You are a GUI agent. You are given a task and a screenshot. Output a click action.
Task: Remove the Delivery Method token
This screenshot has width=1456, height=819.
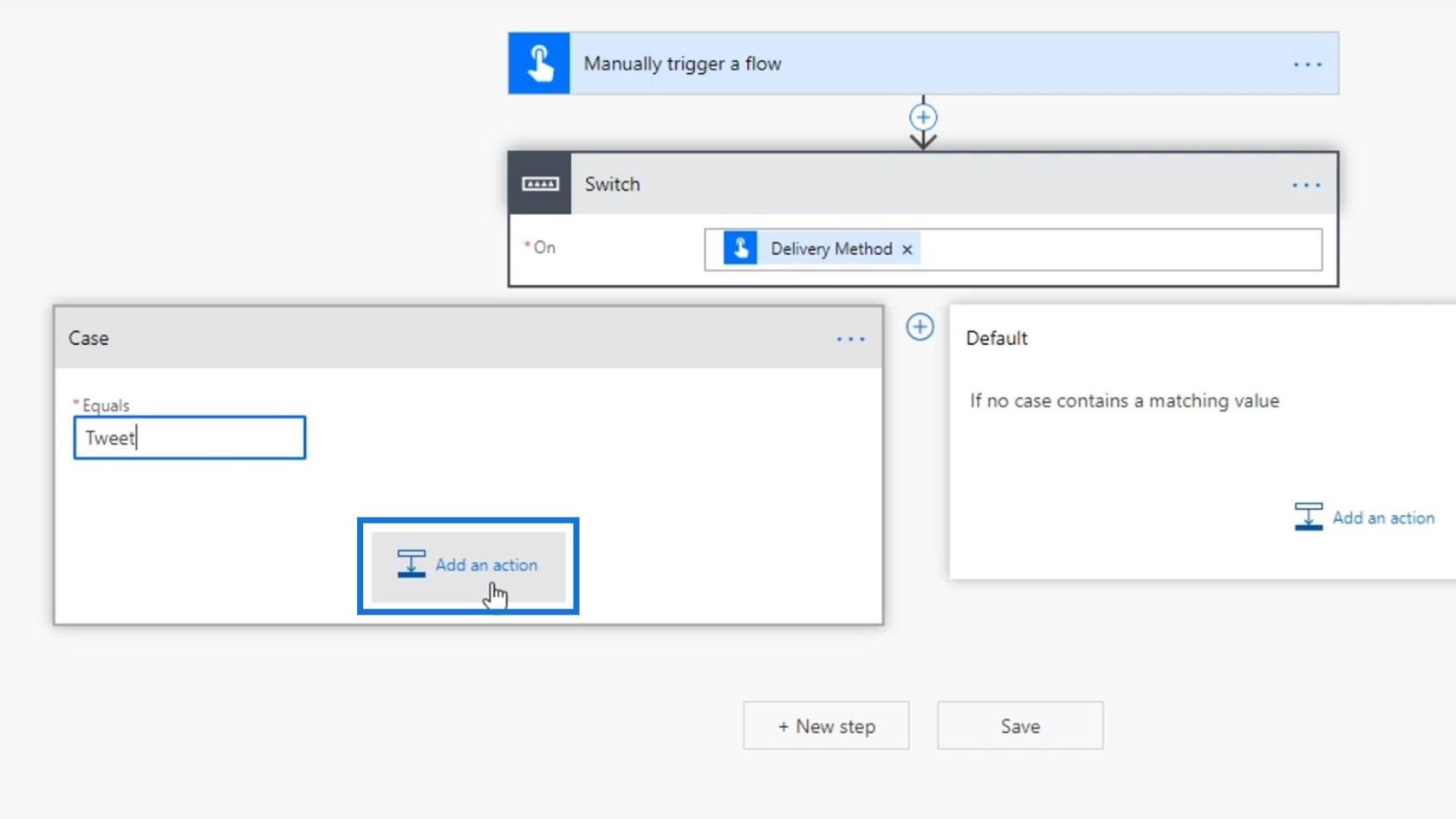(907, 250)
